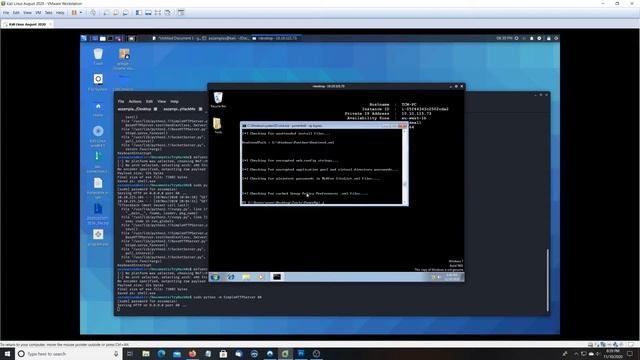
Task: Open VMware View menu
Action: pyautogui.click(x=27, y=13)
